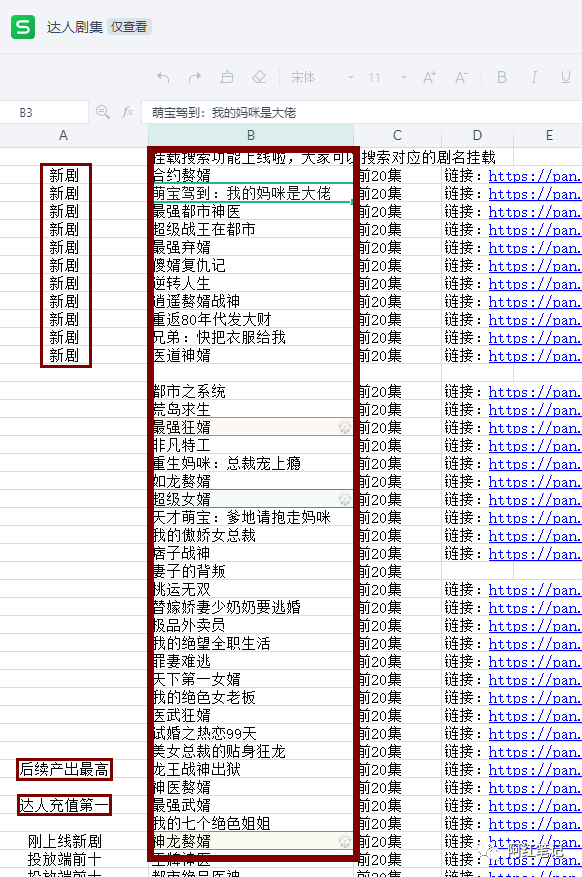Viewport: 582px width, 877px height.
Task: Click the green WPS sheet logo icon
Action: (x=23, y=27)
